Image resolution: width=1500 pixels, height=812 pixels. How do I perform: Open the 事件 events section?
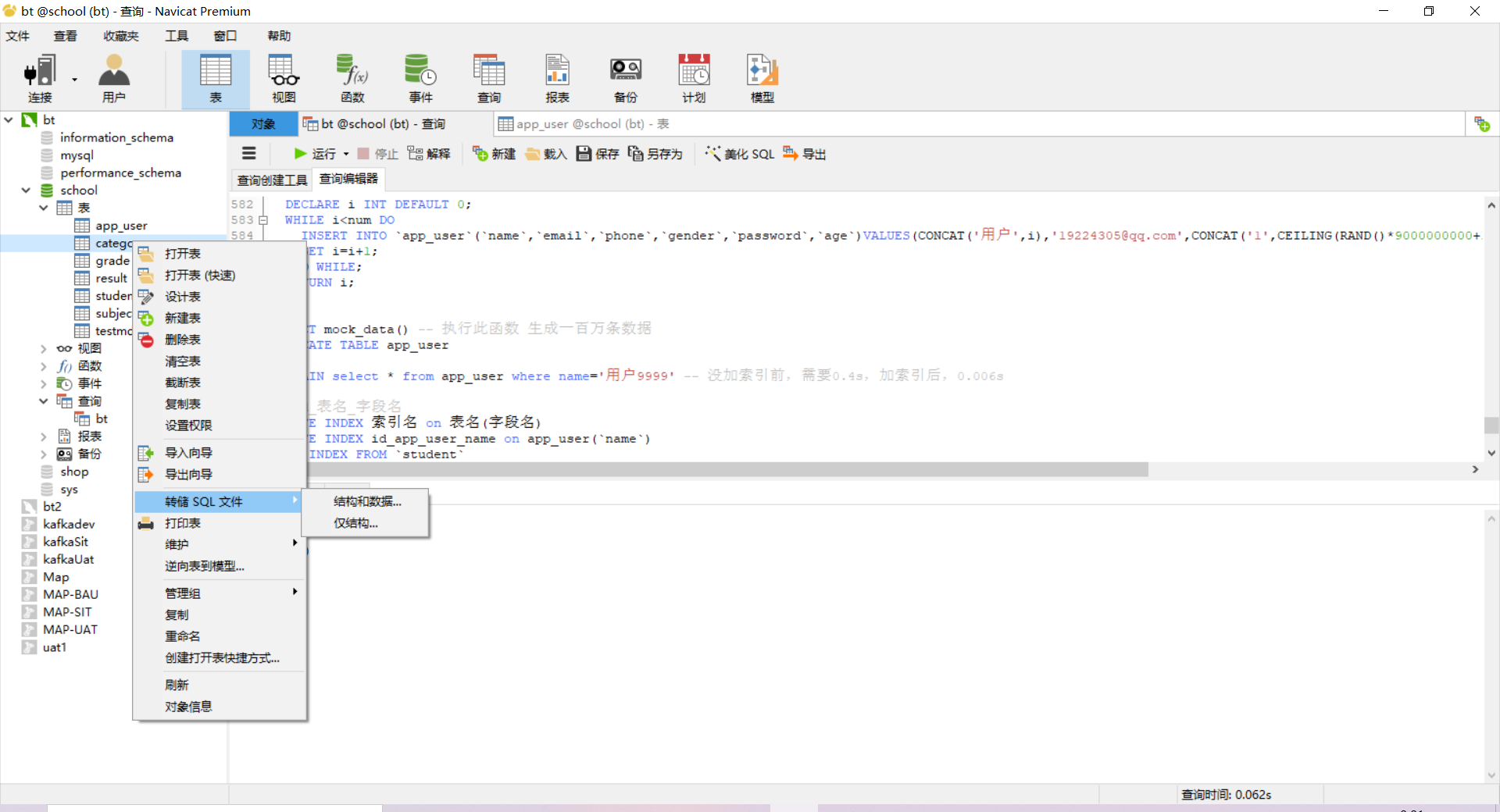[420, 78]
